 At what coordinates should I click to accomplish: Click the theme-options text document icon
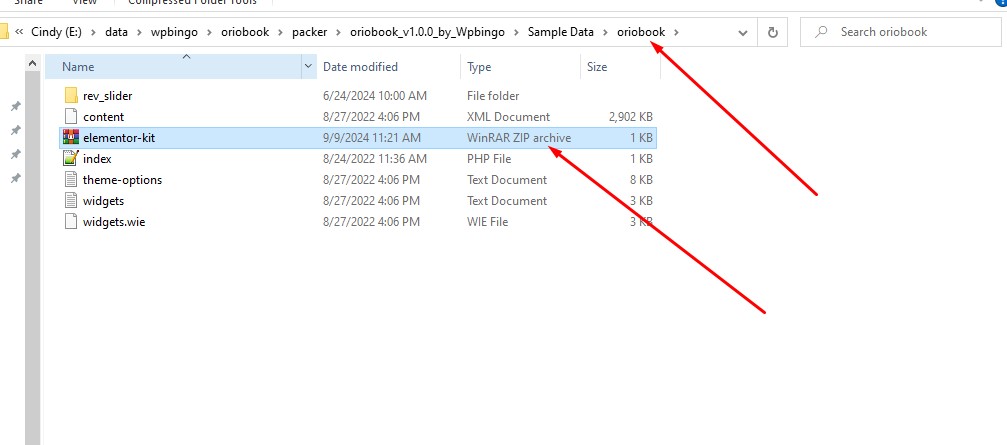(70, 180)
